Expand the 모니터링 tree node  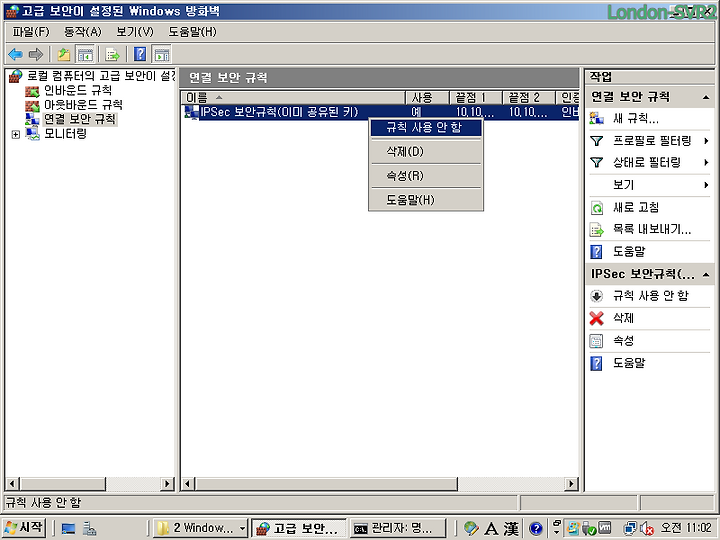pos(16,135)
